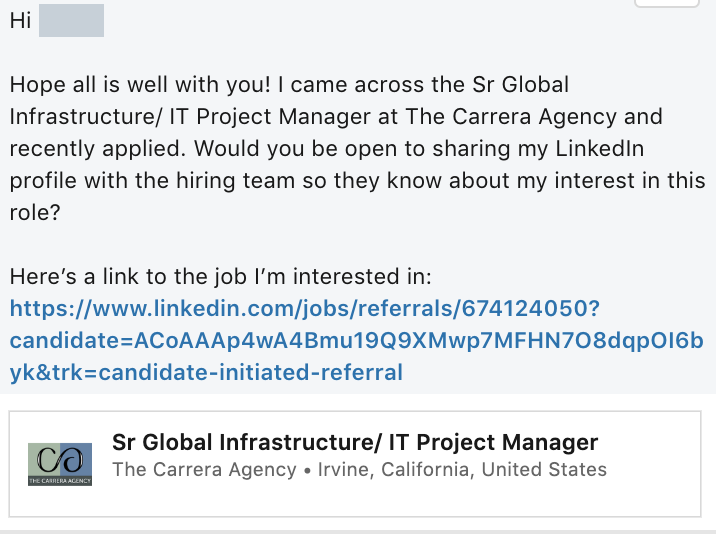Click The Carrera Agency company name in card
716x540 pixels.
(x=205, y=470)
